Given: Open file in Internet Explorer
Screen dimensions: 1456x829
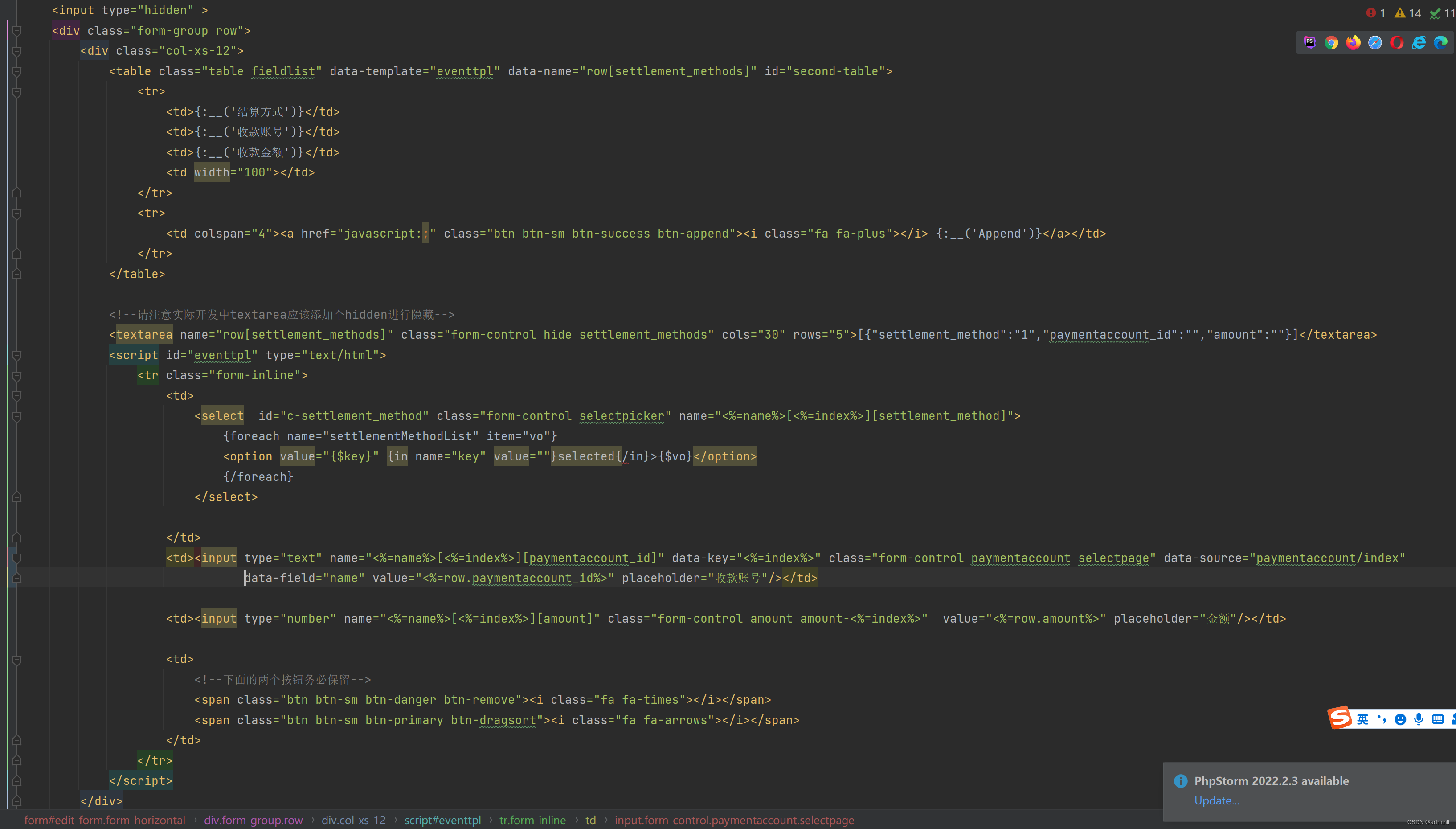Looking at the screenshot, I should (1419, 43).
